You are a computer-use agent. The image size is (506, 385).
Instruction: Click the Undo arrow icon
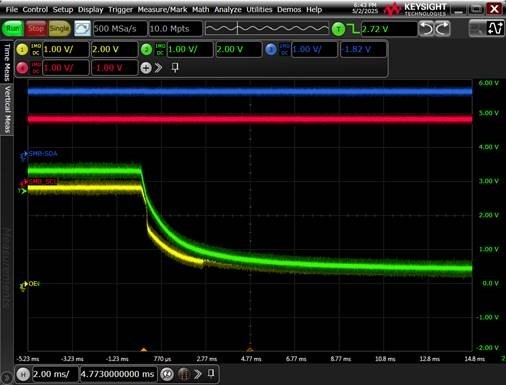coord(426,29)
